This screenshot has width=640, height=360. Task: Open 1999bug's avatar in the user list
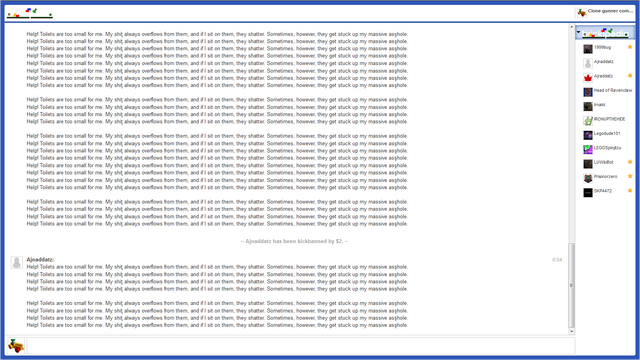tap(588, 49)
